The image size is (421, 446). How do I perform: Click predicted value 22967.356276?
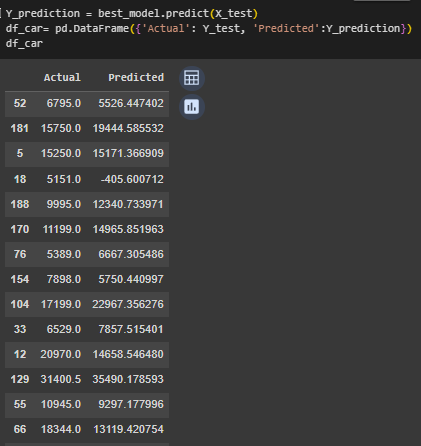128,304
